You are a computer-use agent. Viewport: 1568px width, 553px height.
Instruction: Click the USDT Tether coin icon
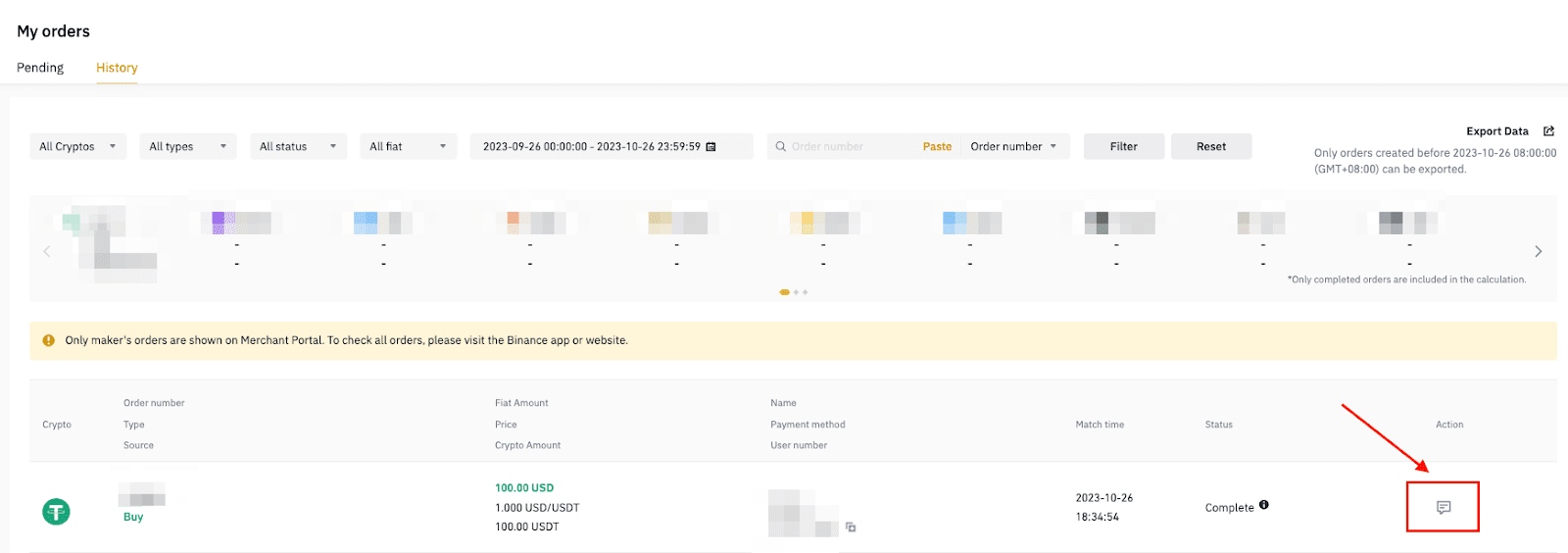click(x=56, y=511)
